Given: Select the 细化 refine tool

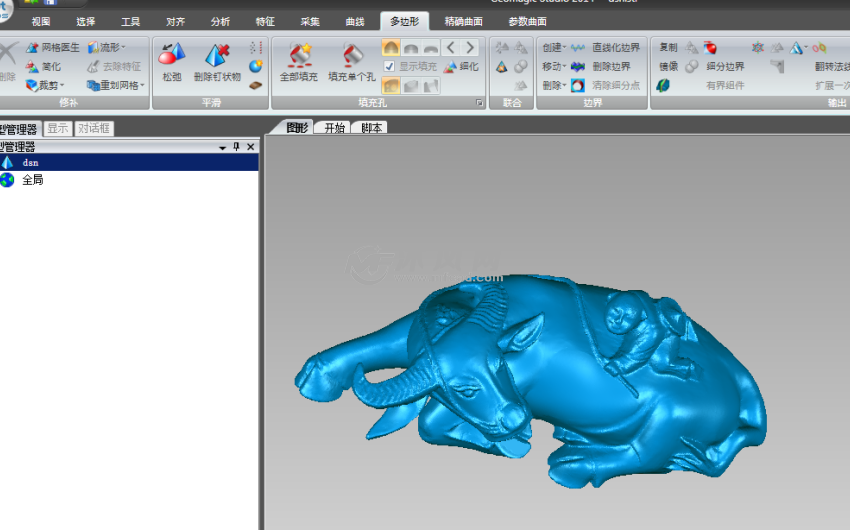Looking at the screenshot, I should pos(461,66).
